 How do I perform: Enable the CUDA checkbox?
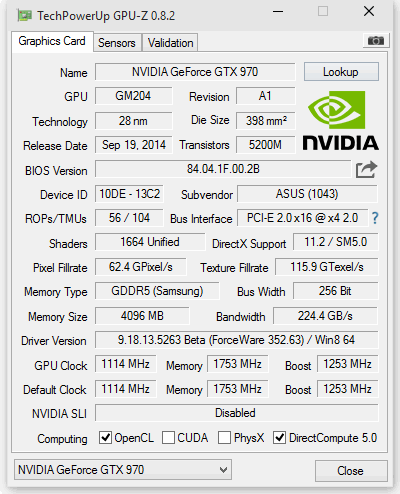pos(168,437)
